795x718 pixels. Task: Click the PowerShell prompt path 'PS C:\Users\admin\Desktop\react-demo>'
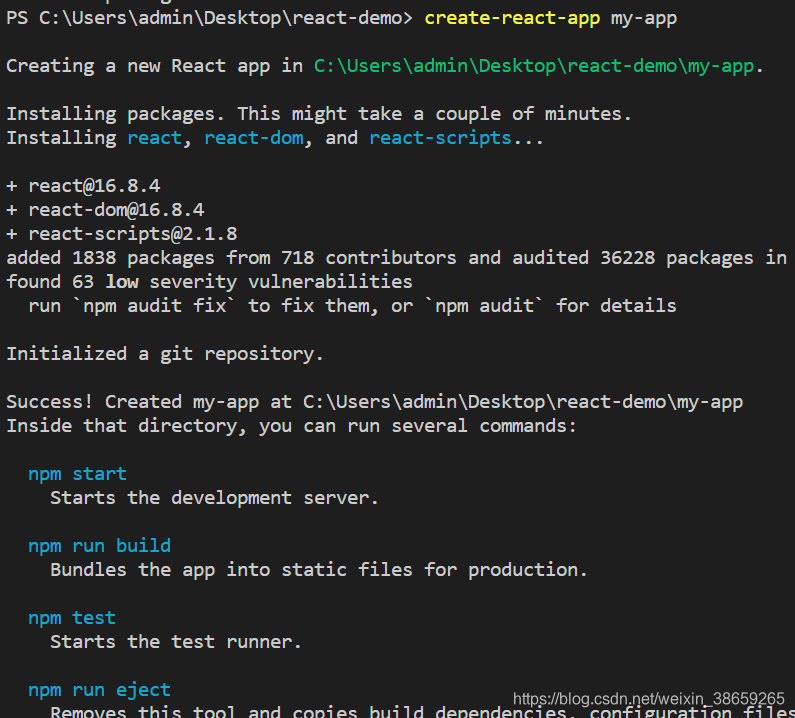tap(209, 18)
